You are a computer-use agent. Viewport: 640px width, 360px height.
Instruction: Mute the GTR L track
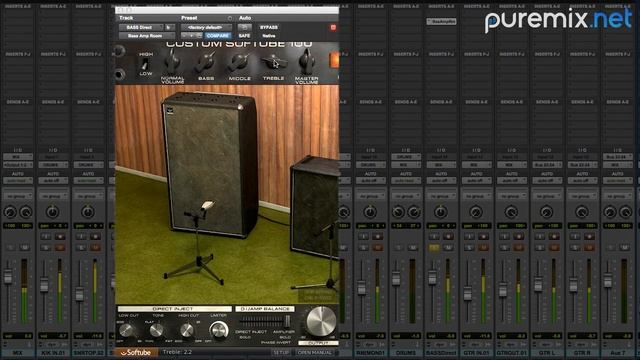pyautogui.click(x=554, y=247)
